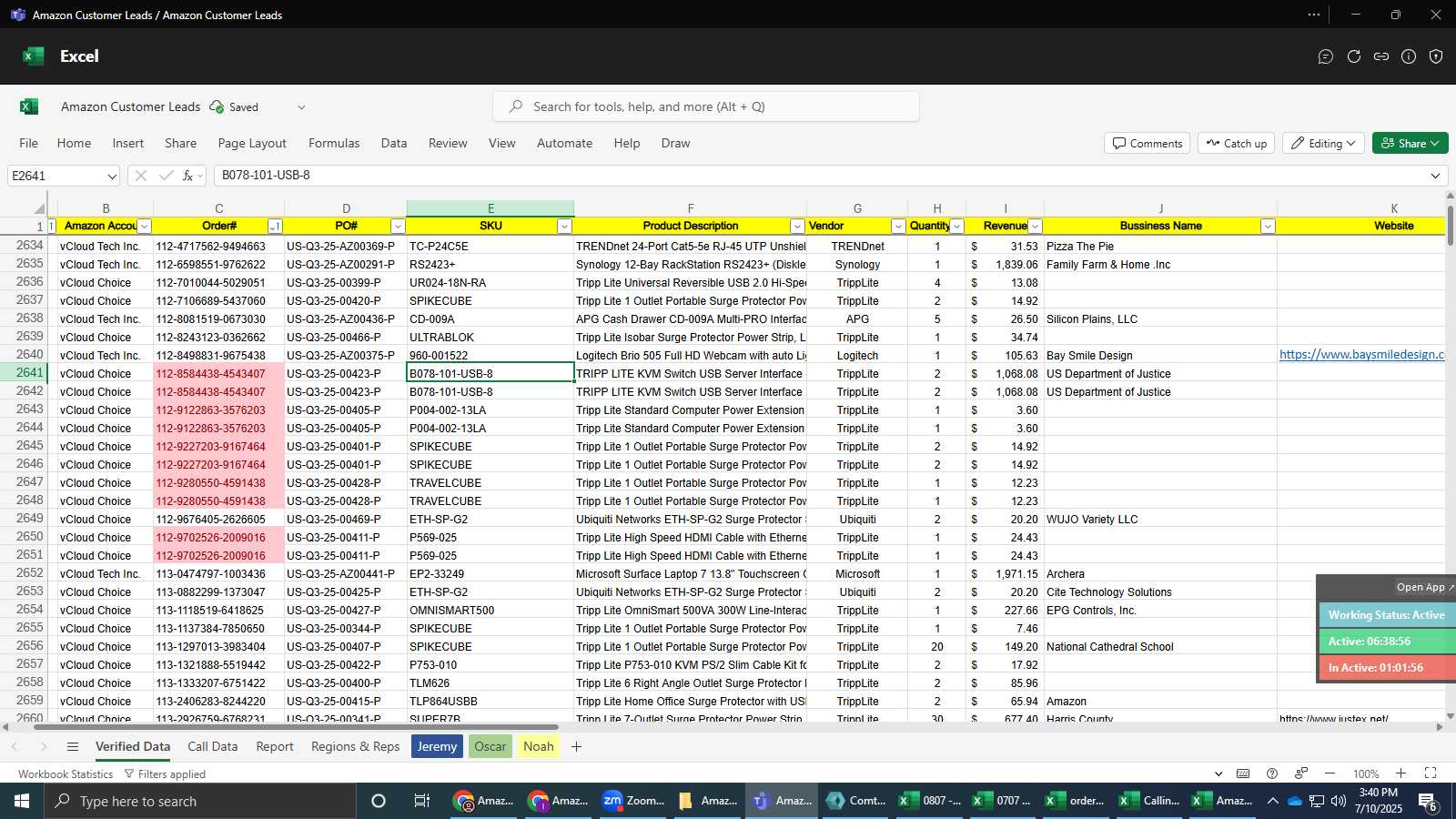Click the shield icon in the Excel header
The height and width of the screenshot is (819, 1456).
[x=1436, y=56]
